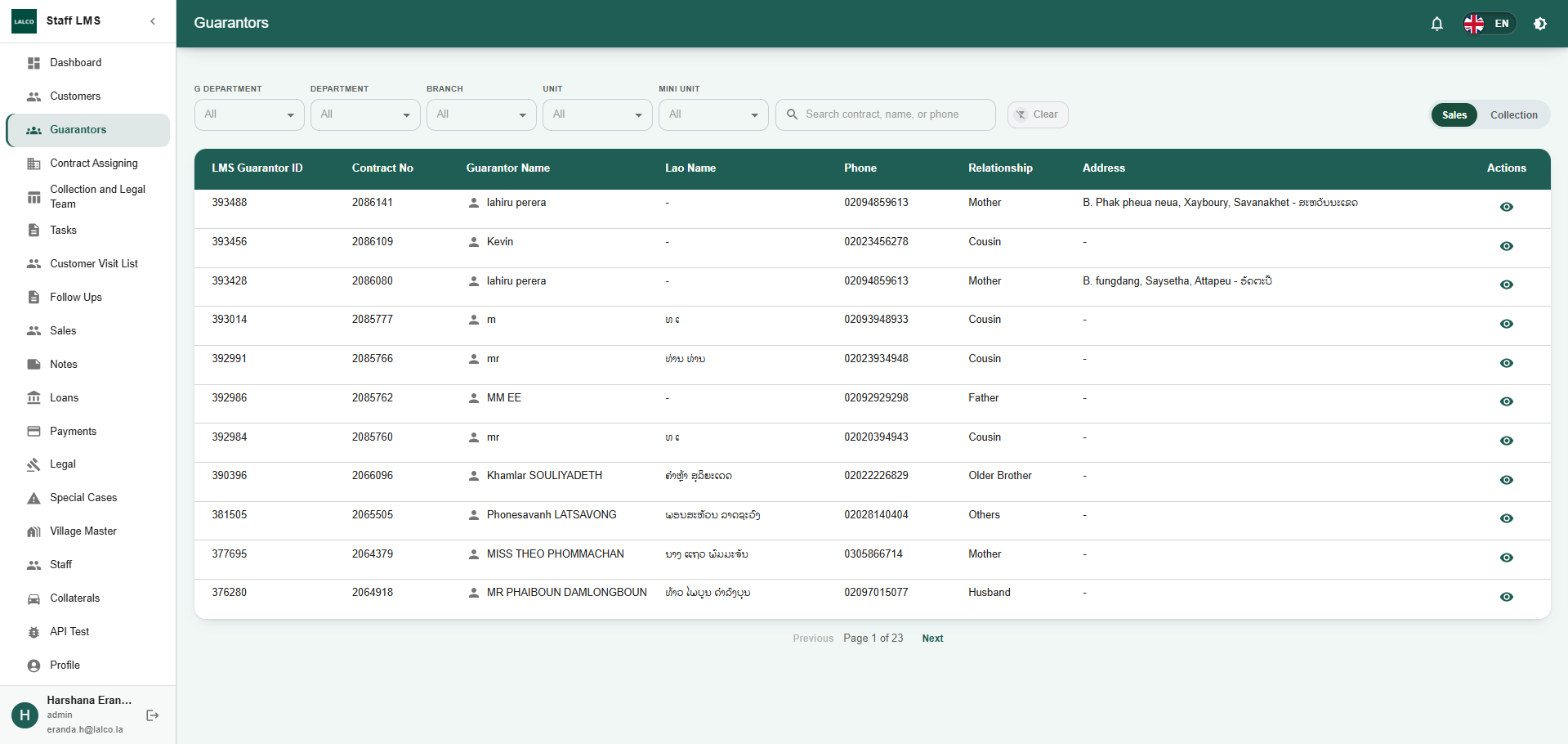
Task: Click the Previous page button
Action: (x=813, y=639)
